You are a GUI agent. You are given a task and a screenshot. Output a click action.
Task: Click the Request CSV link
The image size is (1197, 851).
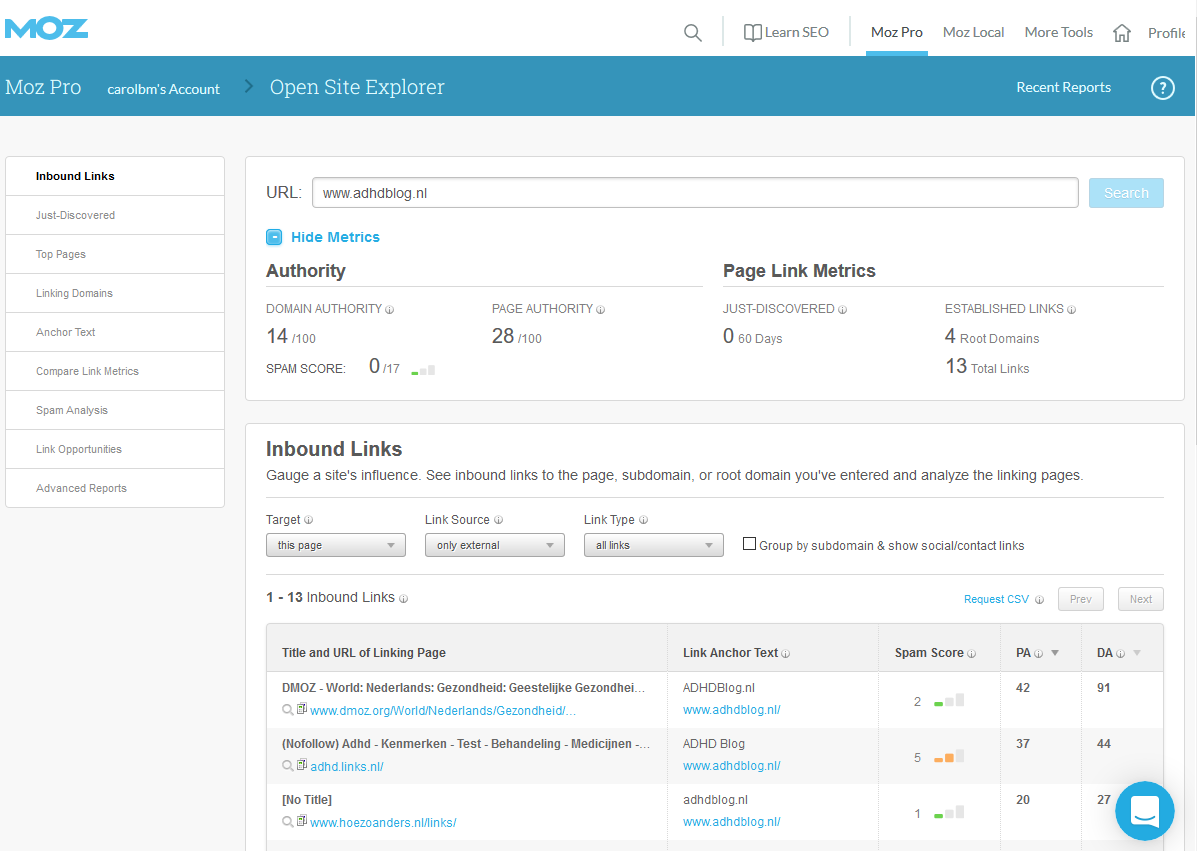coord(996,599)
